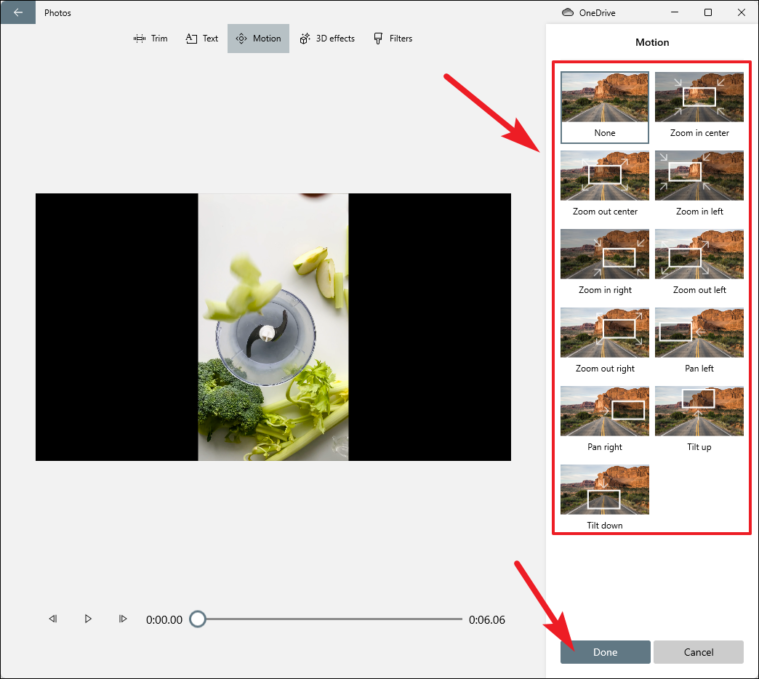Open the Trim tool
The height and width of the screenshot is (679, 759).
151,38
